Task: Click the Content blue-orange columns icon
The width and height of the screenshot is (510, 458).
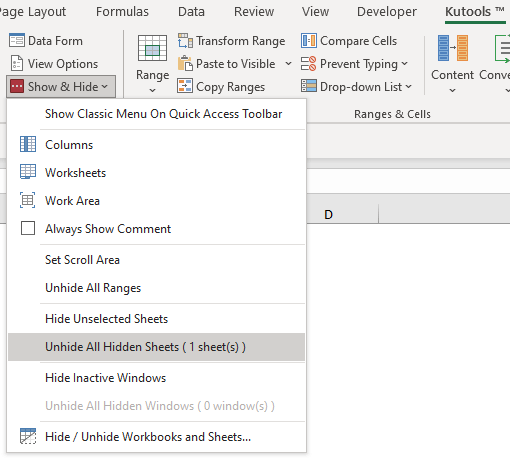Action: click(453, 48)
